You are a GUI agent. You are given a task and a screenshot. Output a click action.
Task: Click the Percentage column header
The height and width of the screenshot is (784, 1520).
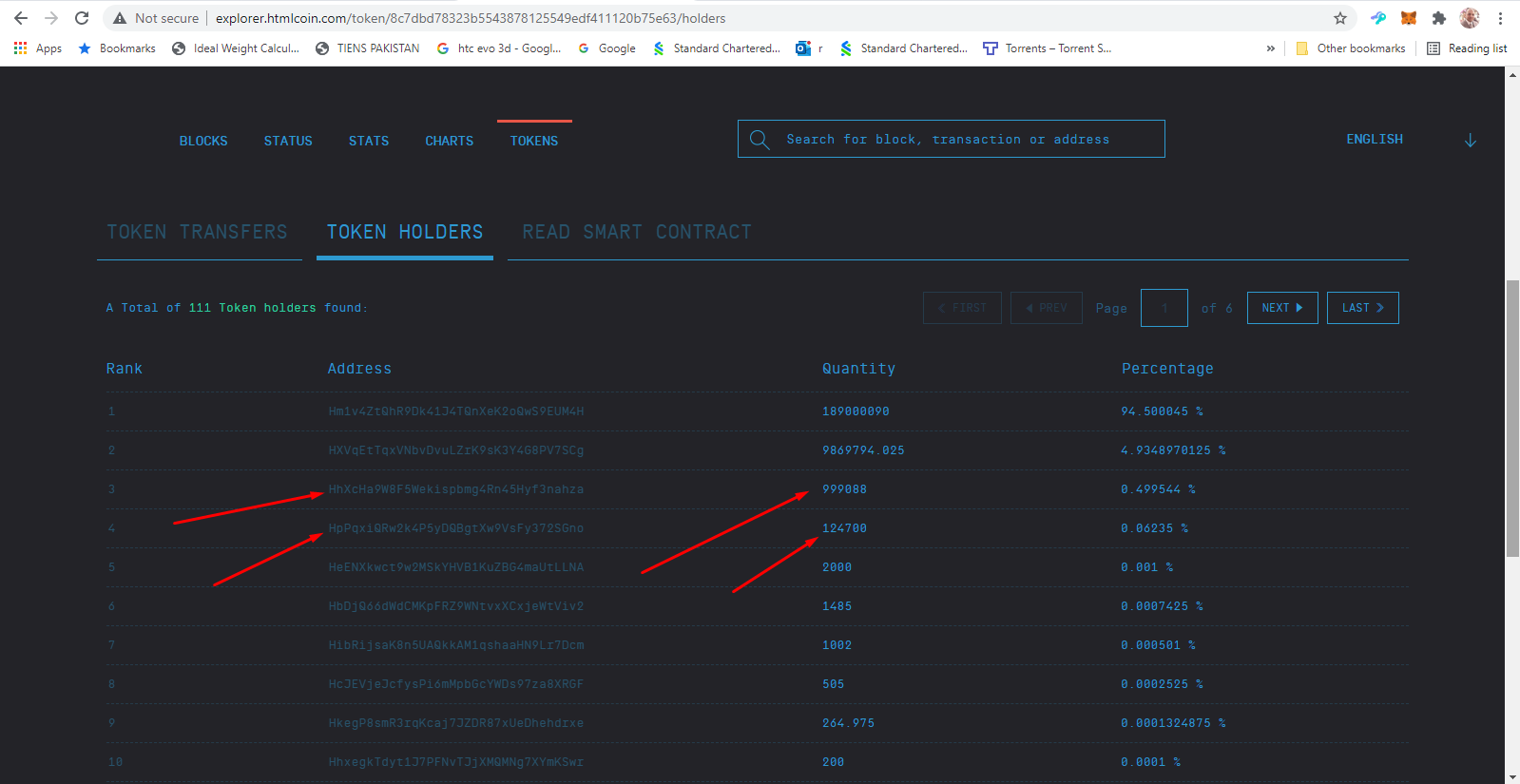click(x=1167, y=369)
